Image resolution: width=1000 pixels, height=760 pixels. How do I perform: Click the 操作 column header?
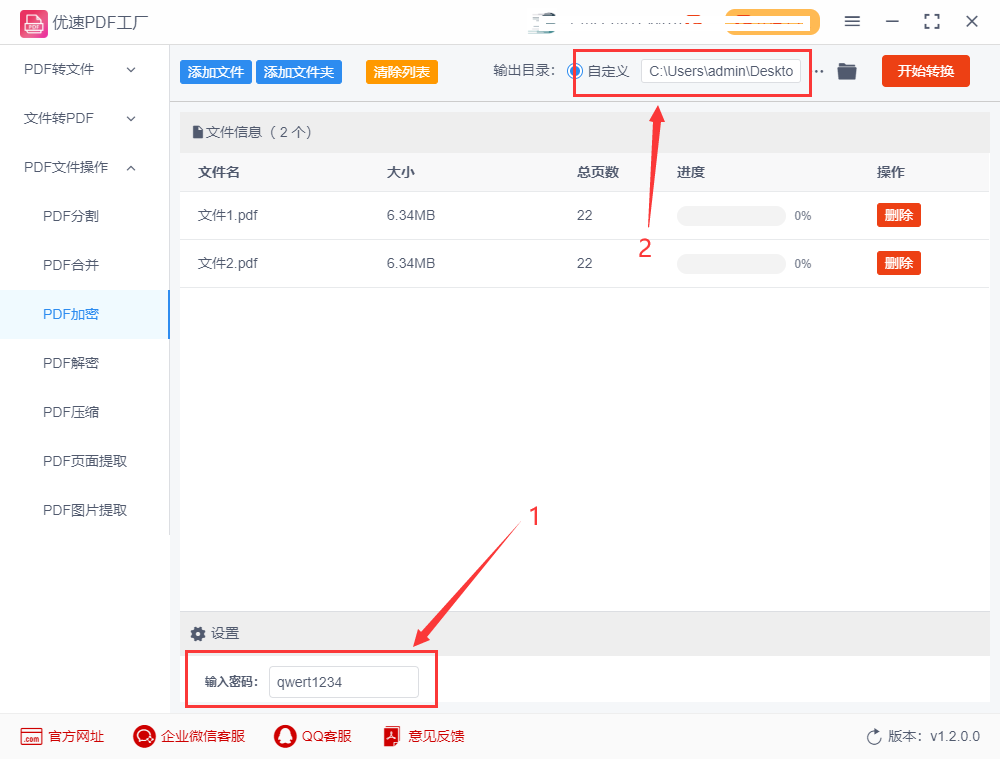coord(890,172)
